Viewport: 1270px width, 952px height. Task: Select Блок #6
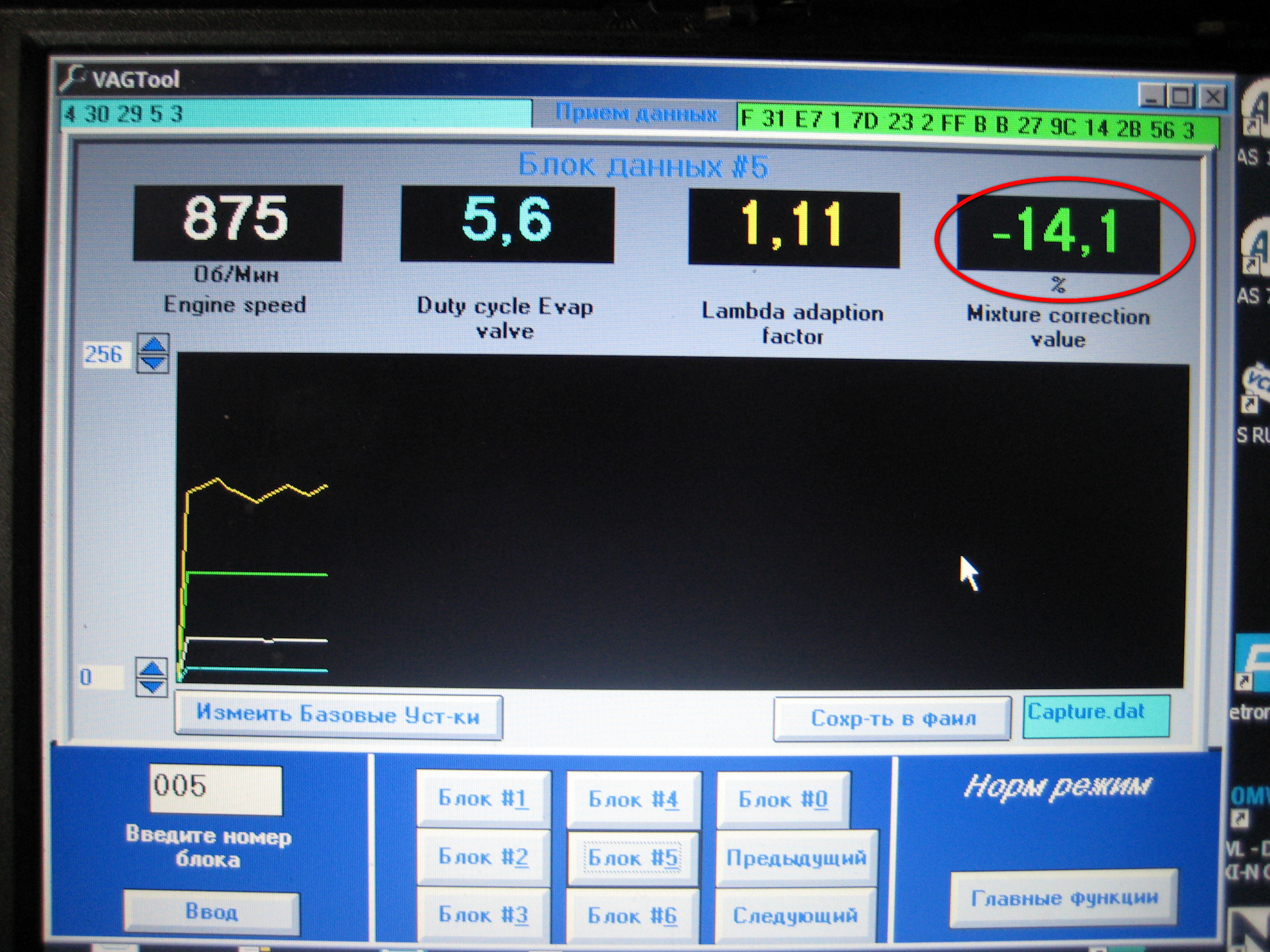pos(633,916)
